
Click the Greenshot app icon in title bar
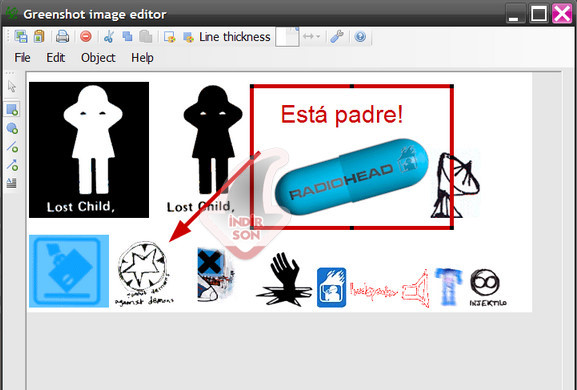tap(11, 14)
